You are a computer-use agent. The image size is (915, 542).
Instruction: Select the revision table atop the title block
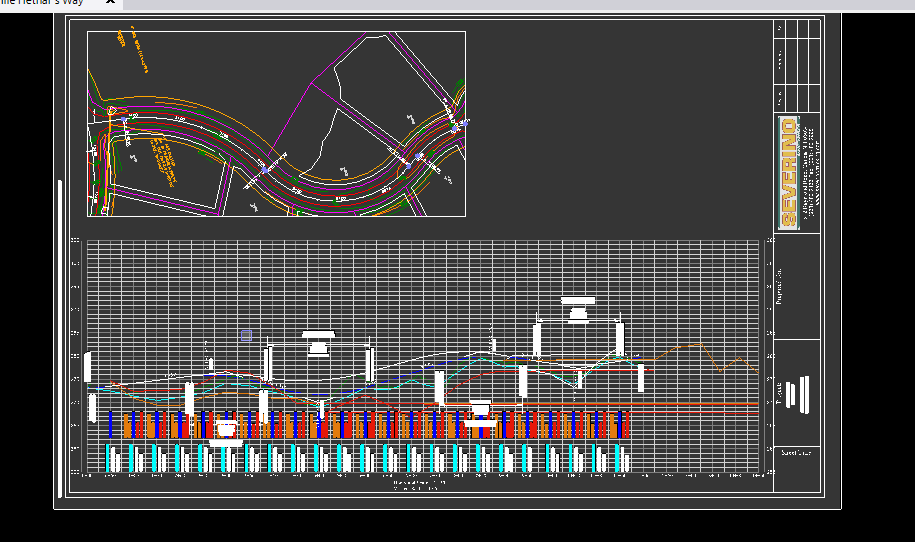pyautogui.click(x=797, y=65)
